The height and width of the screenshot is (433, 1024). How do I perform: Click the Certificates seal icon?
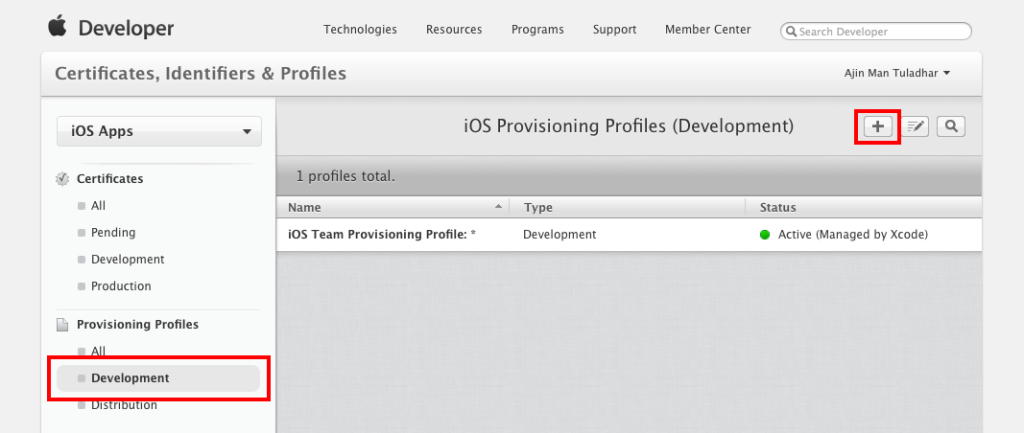pos(63,179)
